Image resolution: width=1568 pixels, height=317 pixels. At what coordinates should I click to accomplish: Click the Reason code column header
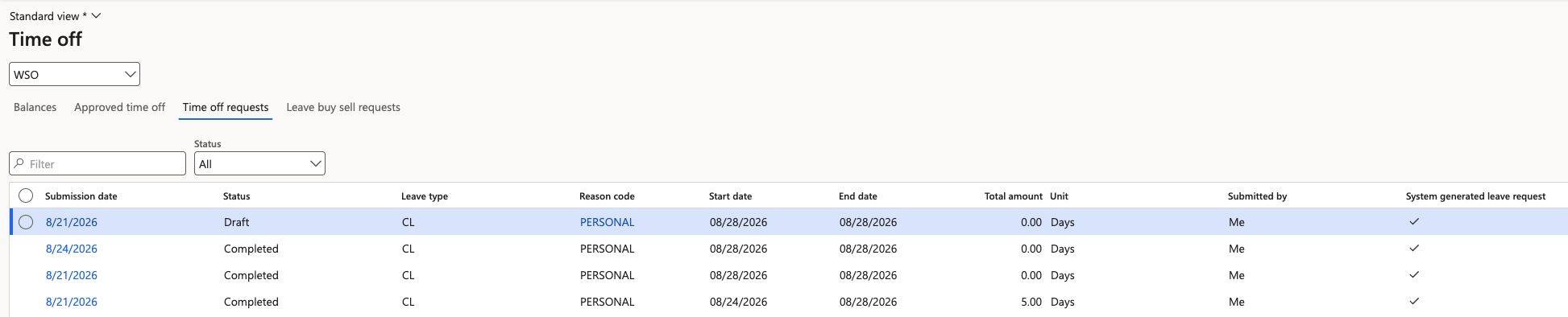607,196
